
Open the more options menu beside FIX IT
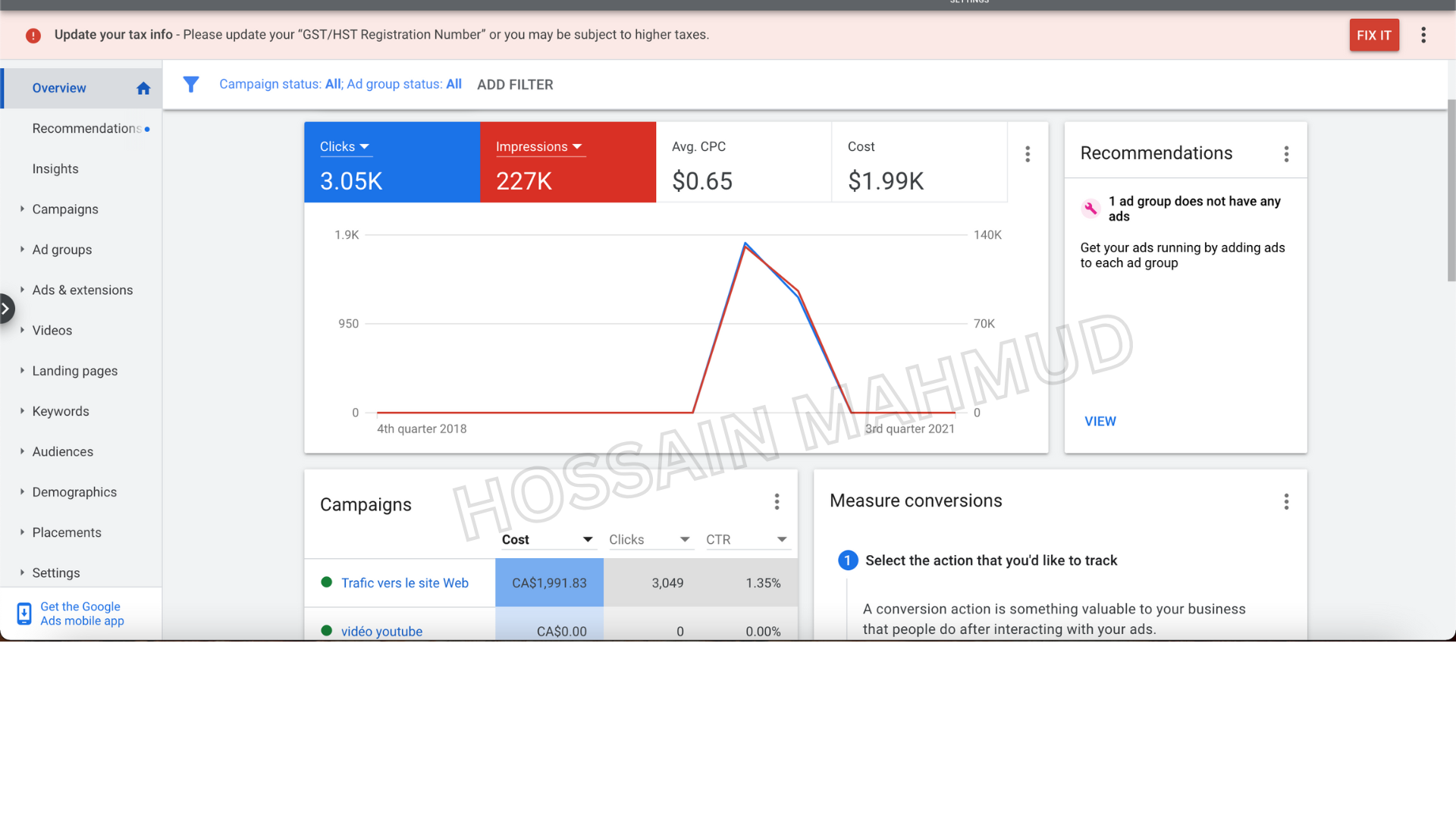tap(1423, 35)
